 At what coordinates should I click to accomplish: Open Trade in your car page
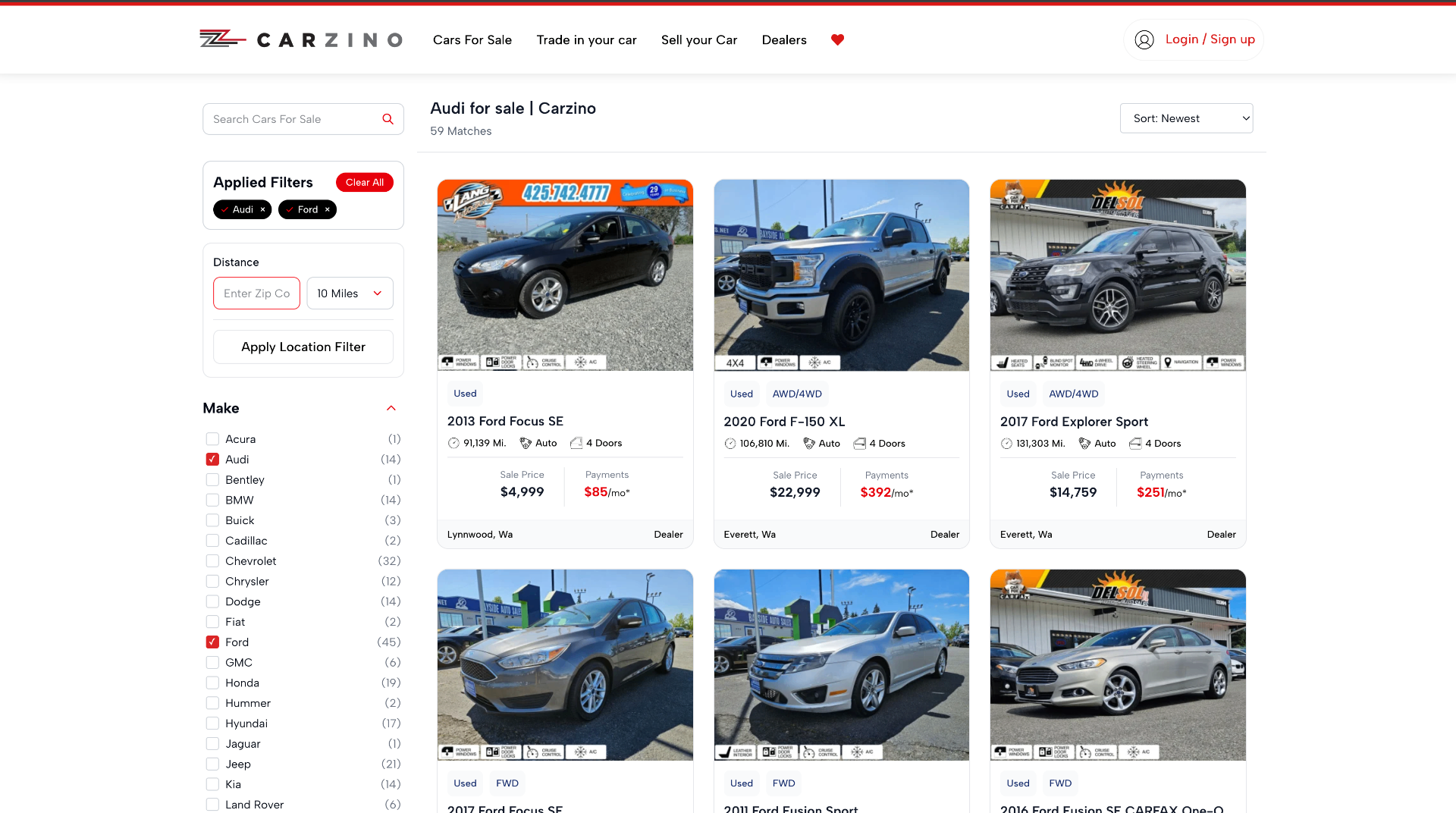point(586,39)
